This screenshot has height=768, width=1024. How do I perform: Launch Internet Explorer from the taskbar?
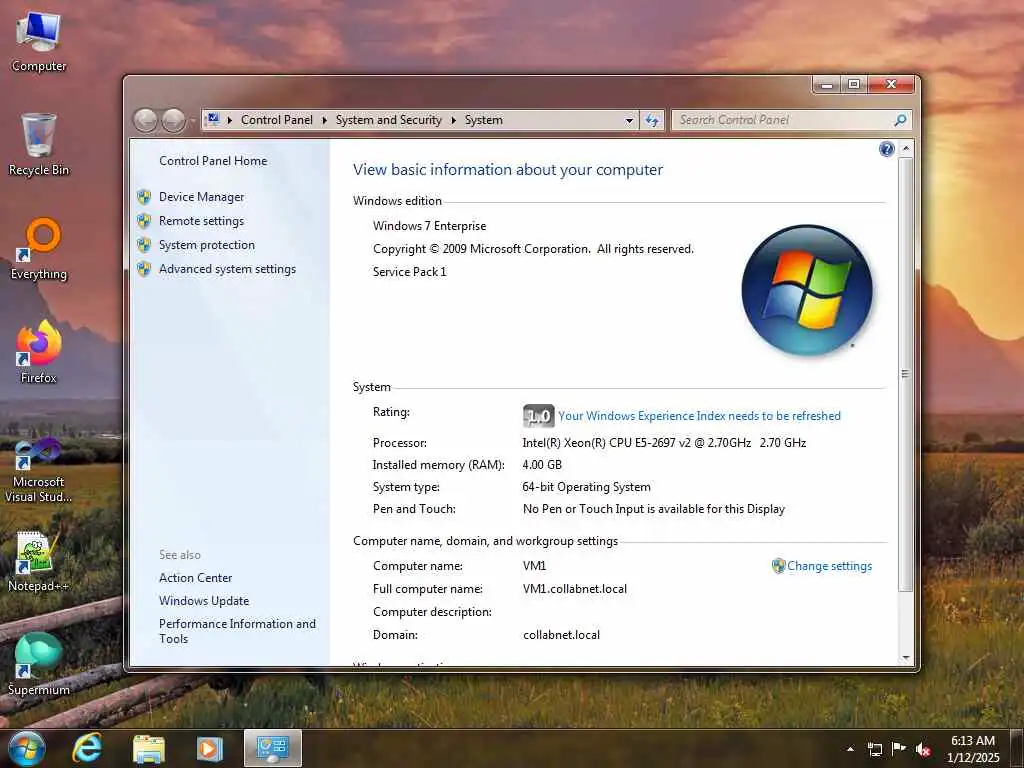coord(88,748)
